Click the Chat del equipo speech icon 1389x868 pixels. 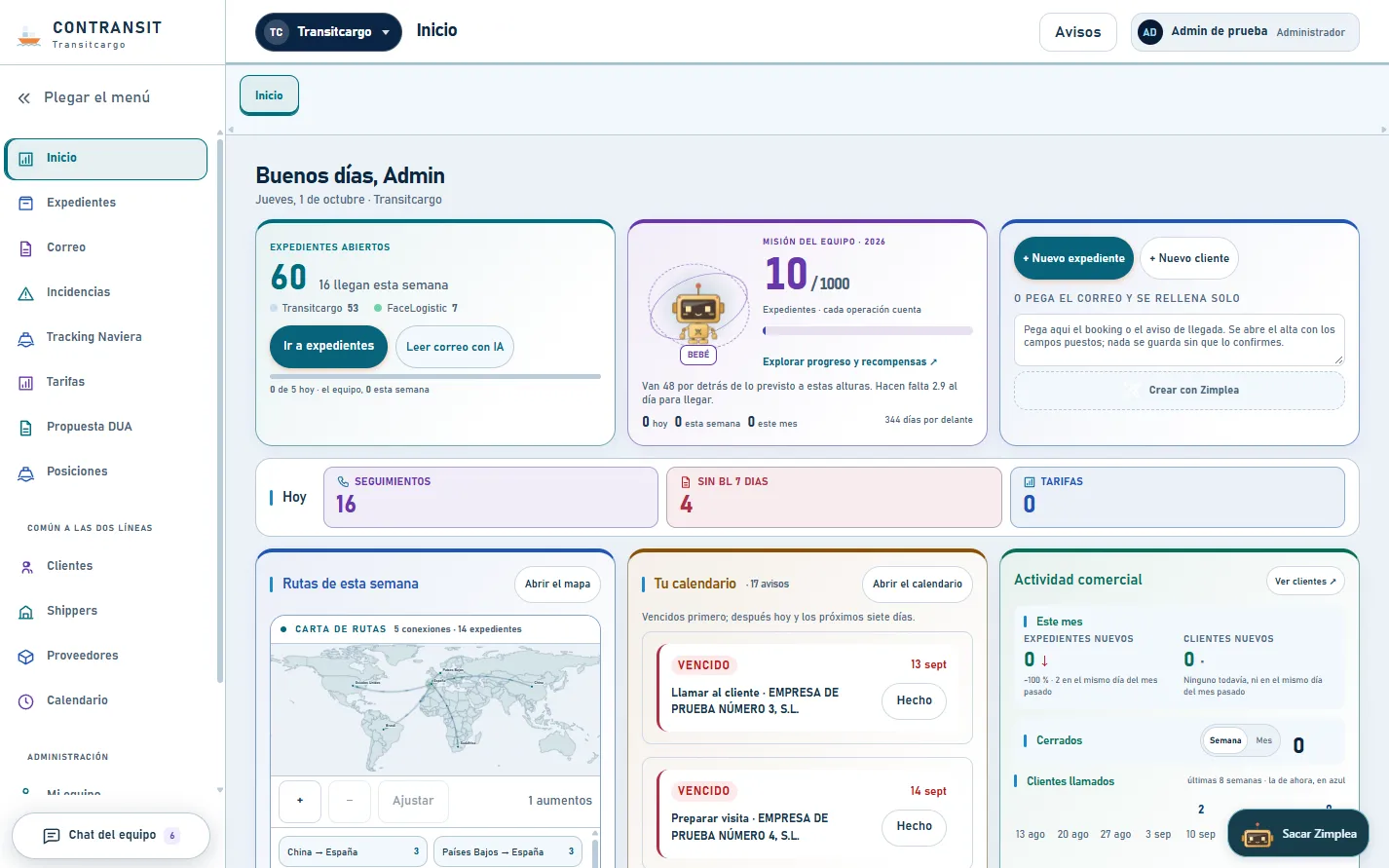click(x=52, y=836)
